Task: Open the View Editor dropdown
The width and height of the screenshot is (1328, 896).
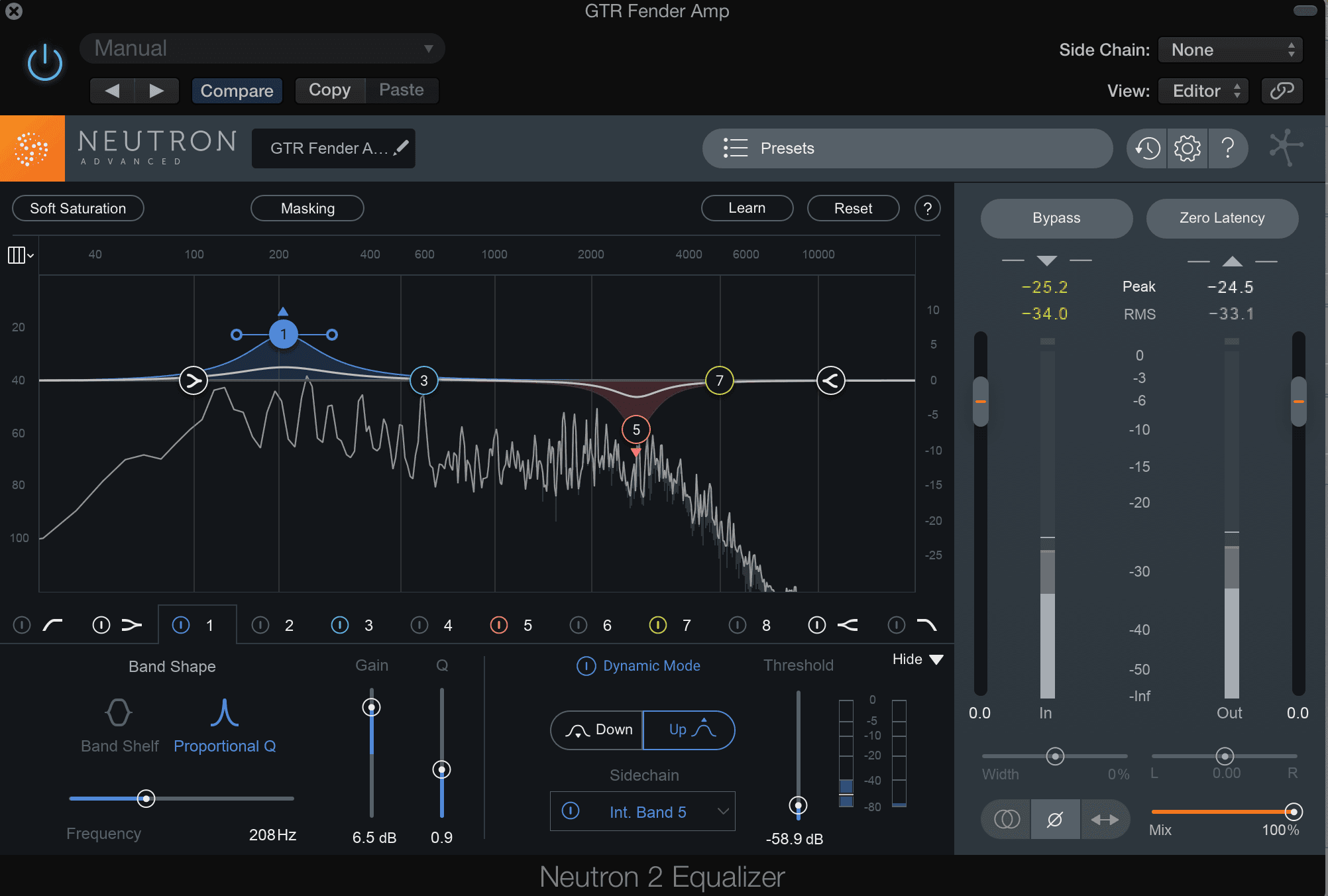Action: click(1203, 91)
